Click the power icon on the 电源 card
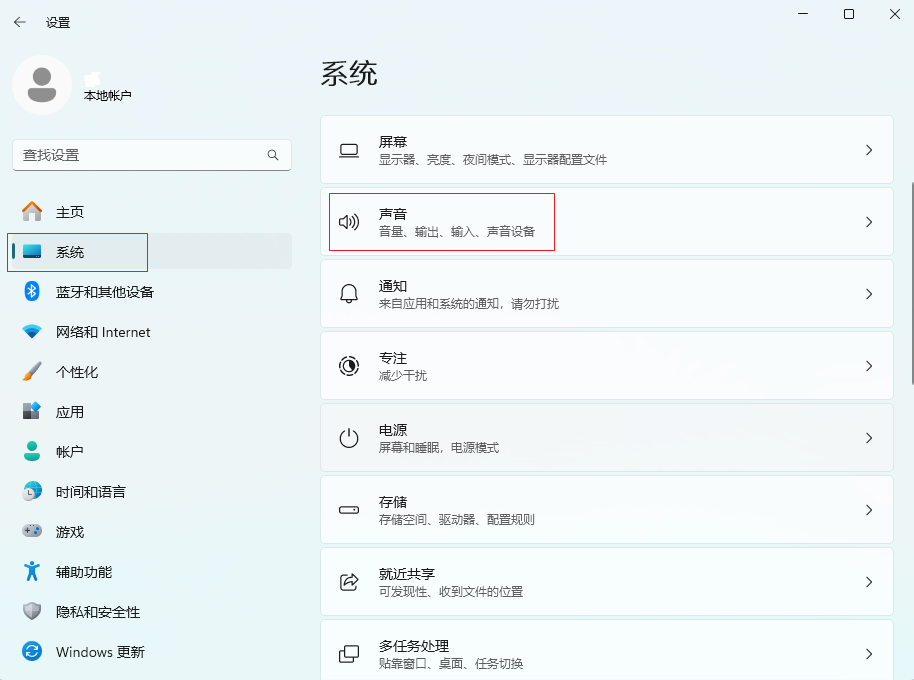 click(349, 438)
